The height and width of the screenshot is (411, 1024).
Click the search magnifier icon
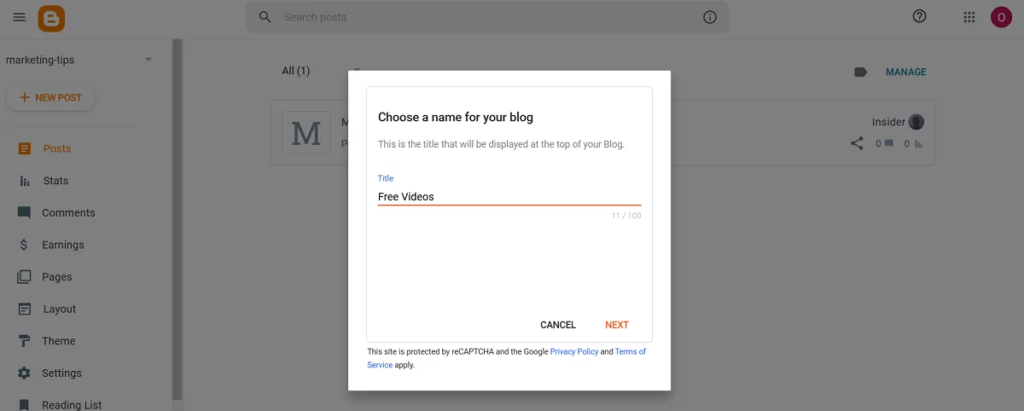pos(265,17)
